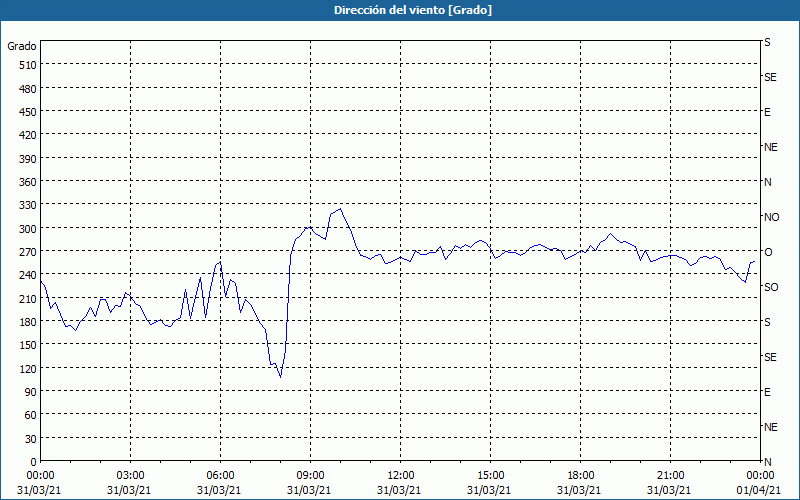Click the 01/04/21 date label on x-axis
Viewport: 800px width, 500px height.
760,490
